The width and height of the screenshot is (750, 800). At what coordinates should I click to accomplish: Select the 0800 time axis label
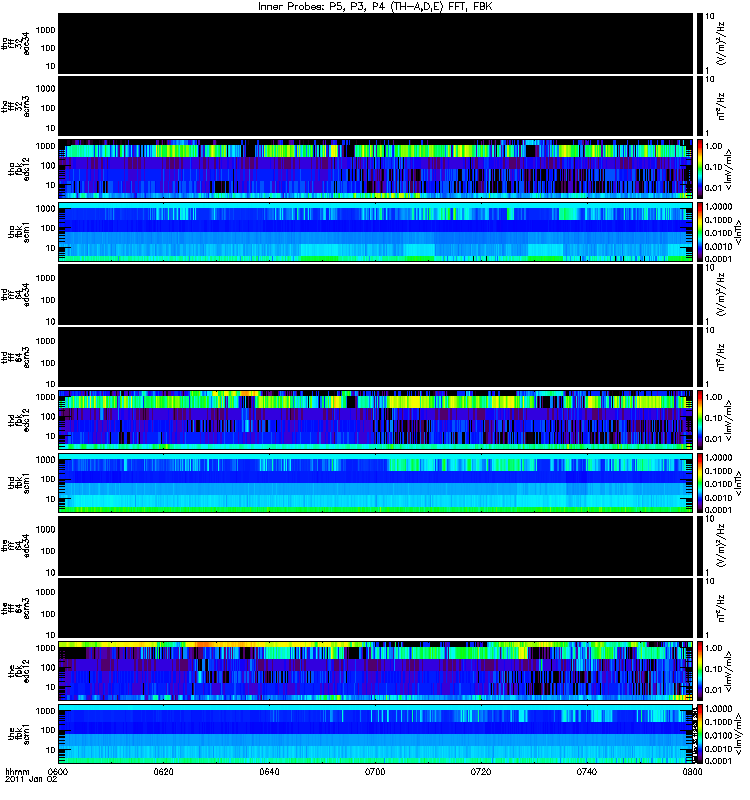coord(692,771)
